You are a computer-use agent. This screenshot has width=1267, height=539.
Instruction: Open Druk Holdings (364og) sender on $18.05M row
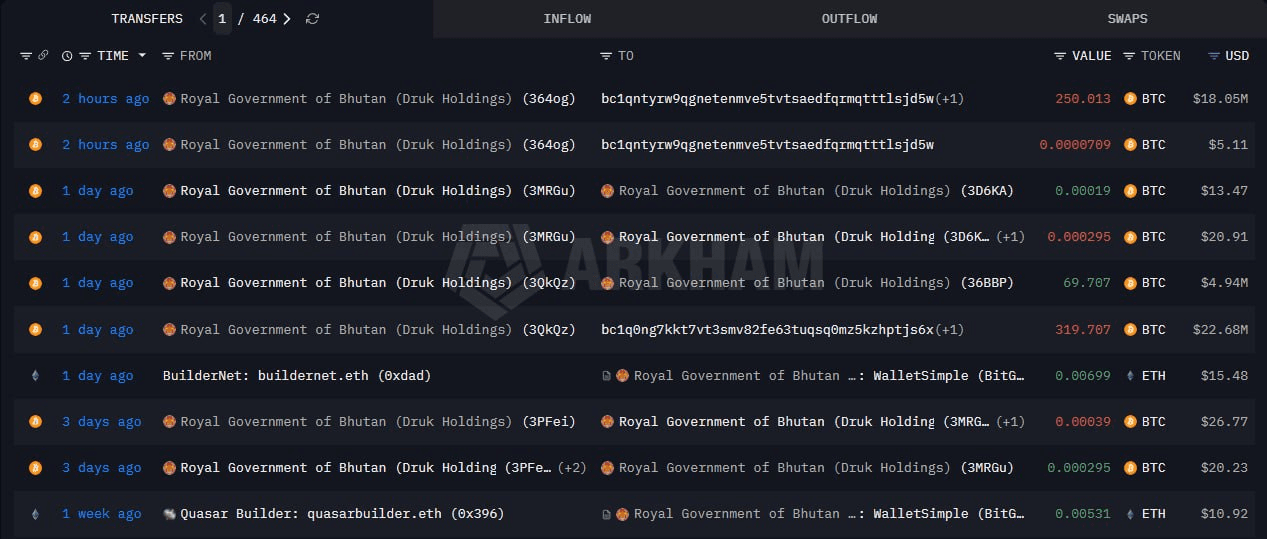378,99
